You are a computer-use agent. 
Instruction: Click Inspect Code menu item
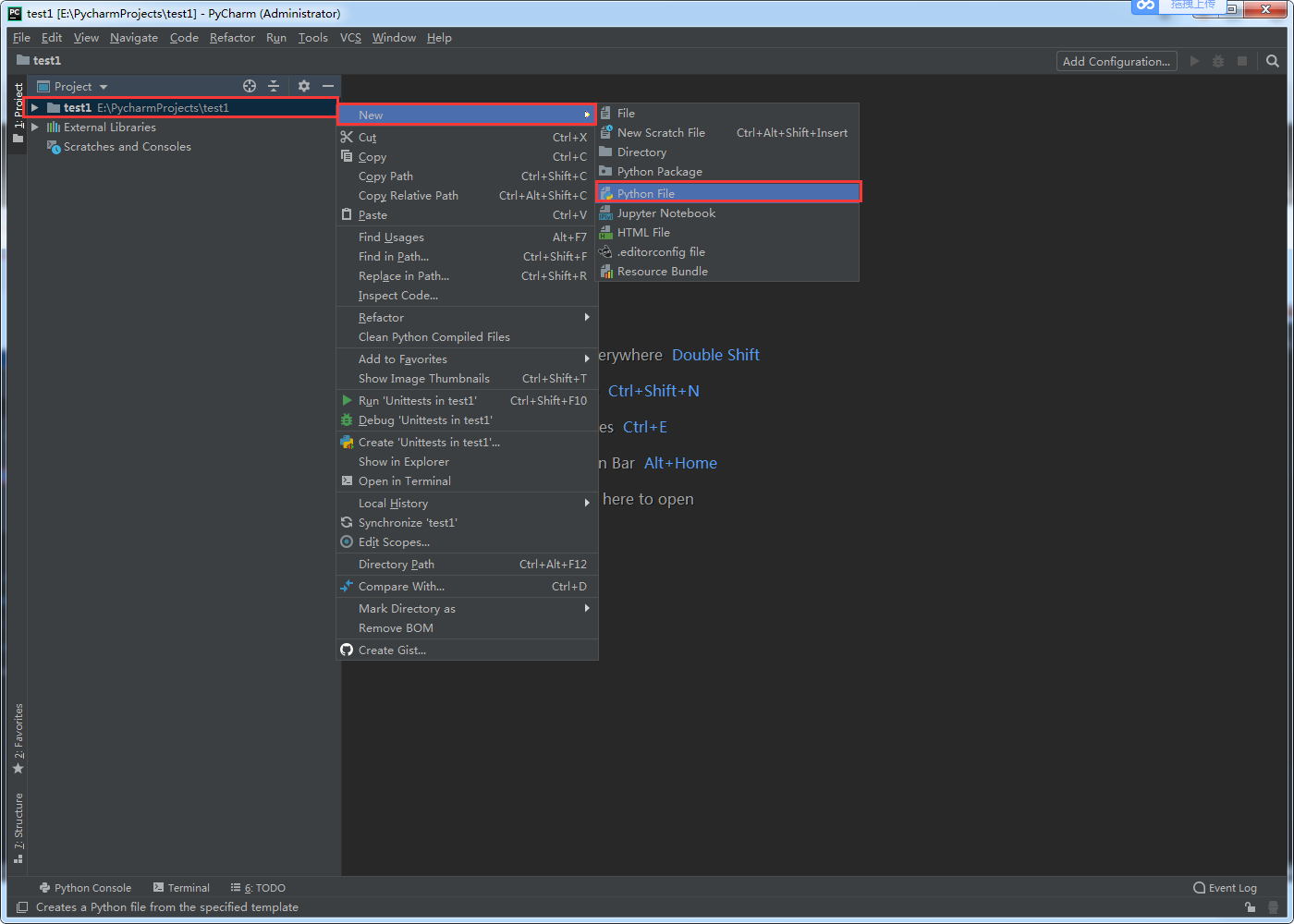pyautogui.click(x=468, y=295)
